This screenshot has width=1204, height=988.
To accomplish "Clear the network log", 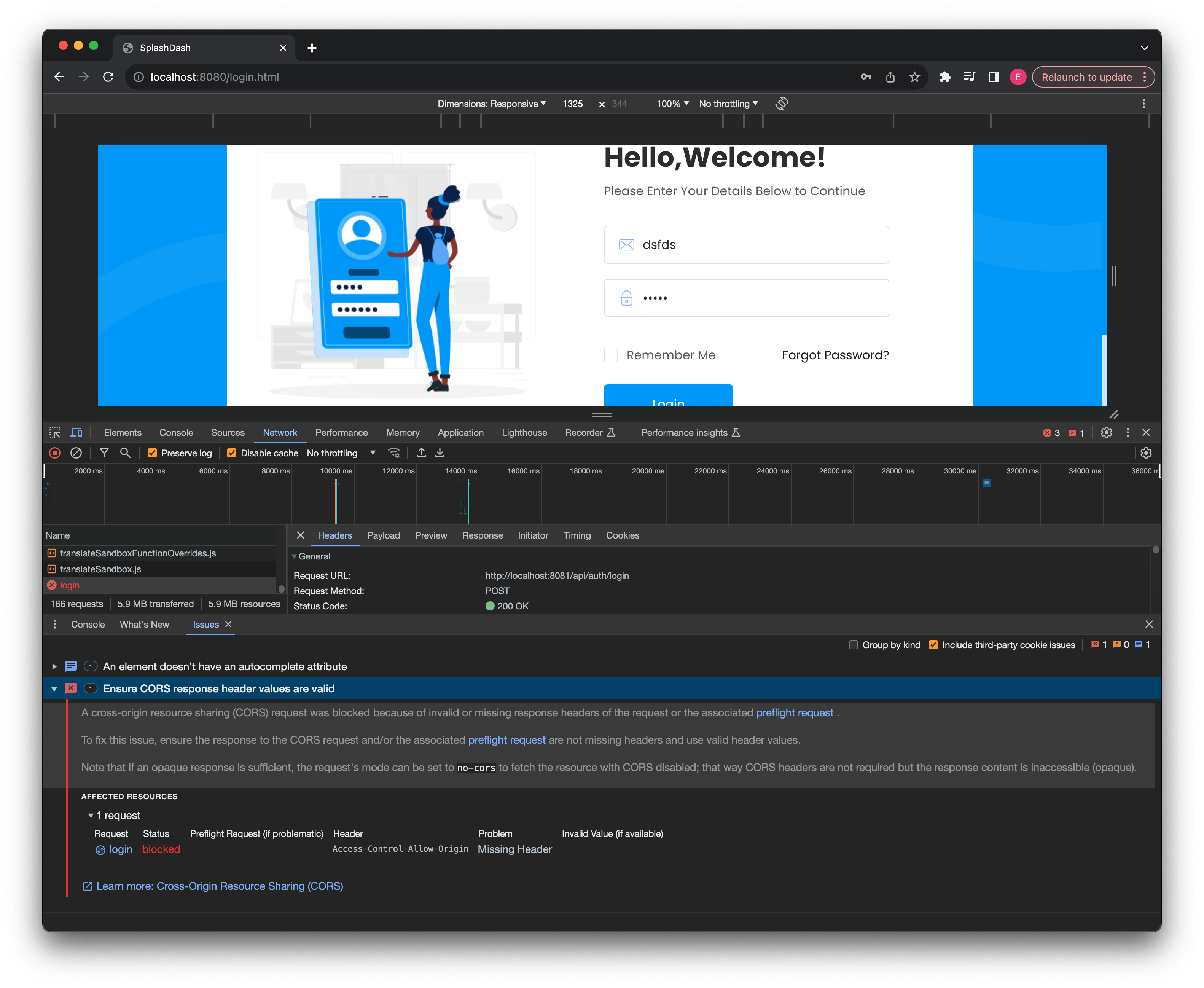I will click(x=76, y=453).
